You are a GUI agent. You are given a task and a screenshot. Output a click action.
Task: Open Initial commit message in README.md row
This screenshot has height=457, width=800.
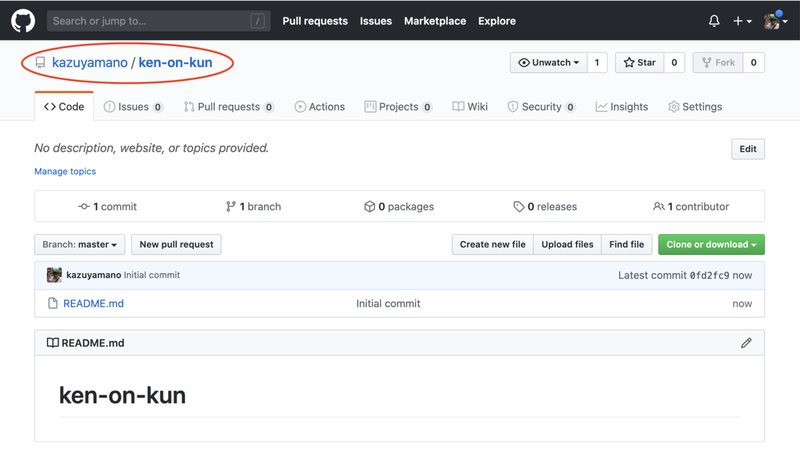tap(388, 303)
